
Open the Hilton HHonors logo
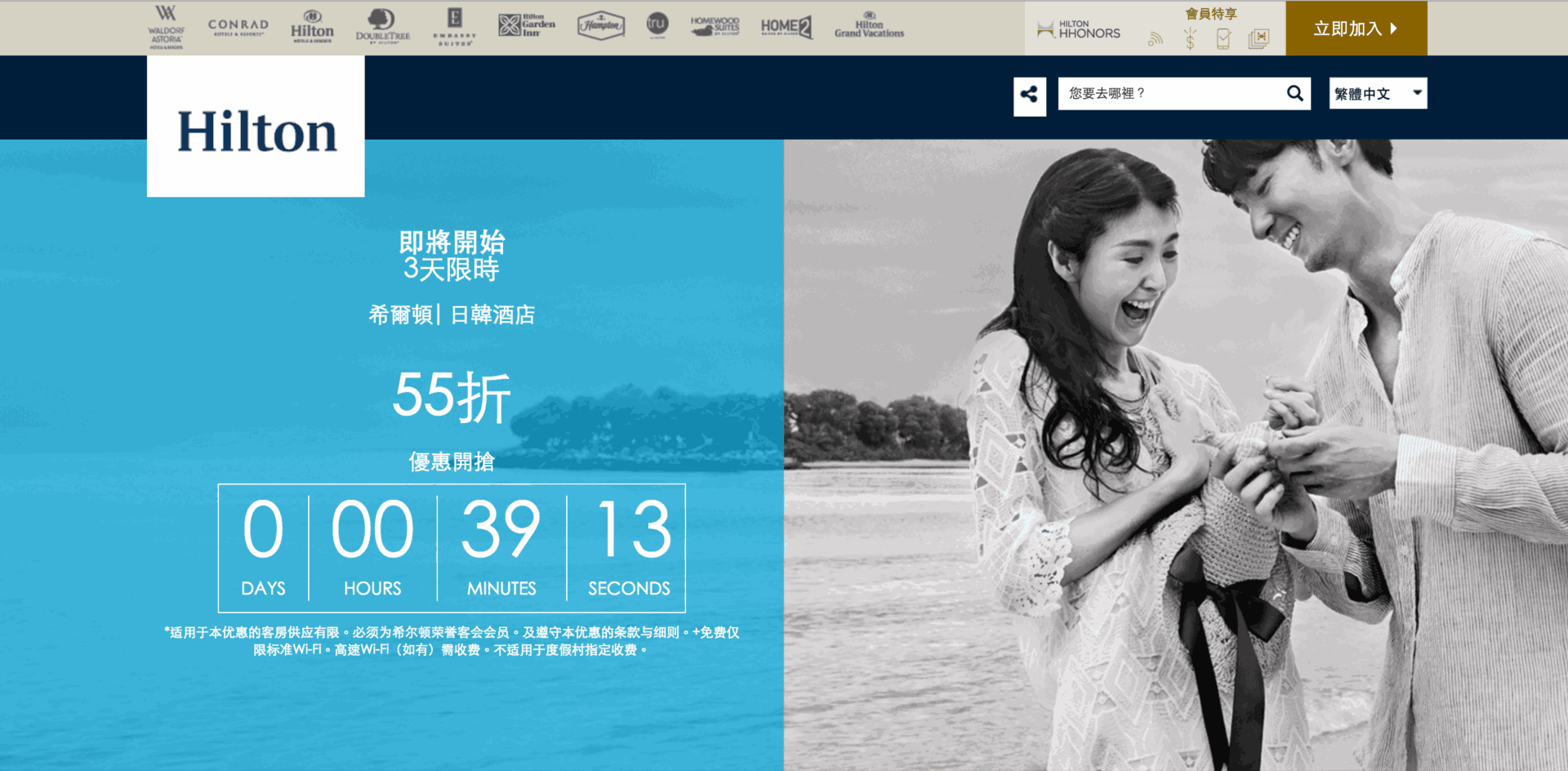click(x=1078, y=30)
